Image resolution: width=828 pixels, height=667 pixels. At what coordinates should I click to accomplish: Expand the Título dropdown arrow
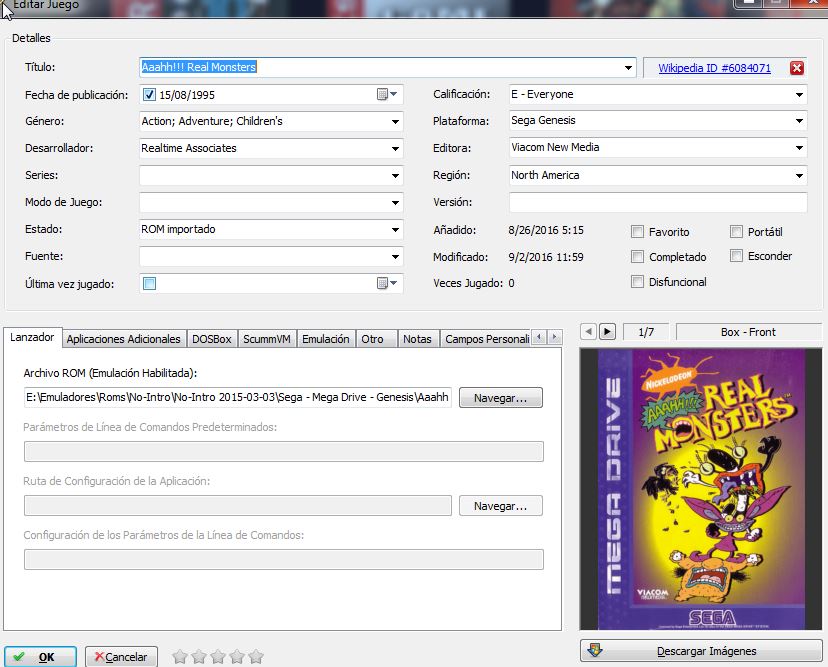628,68
